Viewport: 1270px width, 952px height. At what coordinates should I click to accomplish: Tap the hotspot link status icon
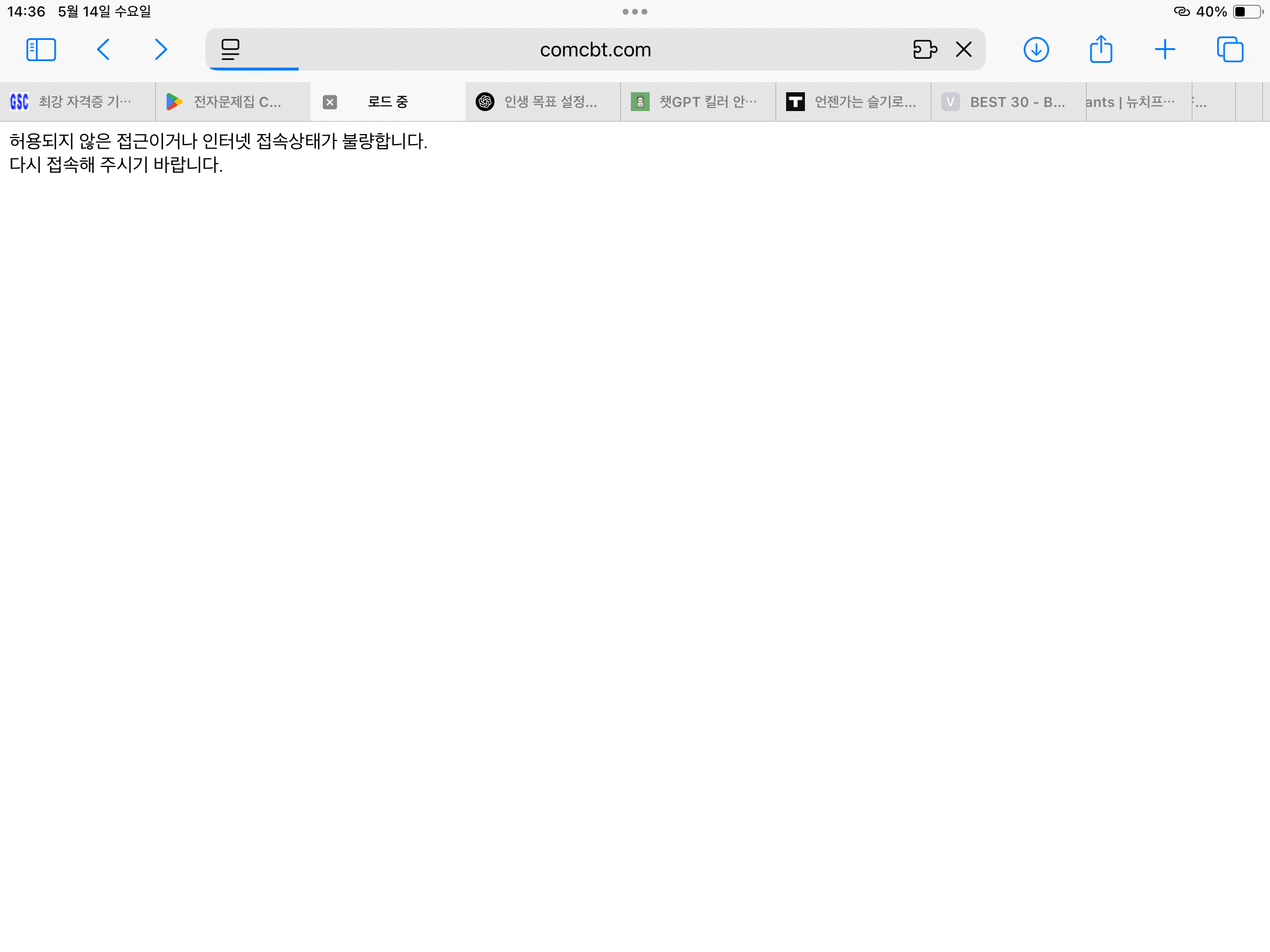[1182, 12]
